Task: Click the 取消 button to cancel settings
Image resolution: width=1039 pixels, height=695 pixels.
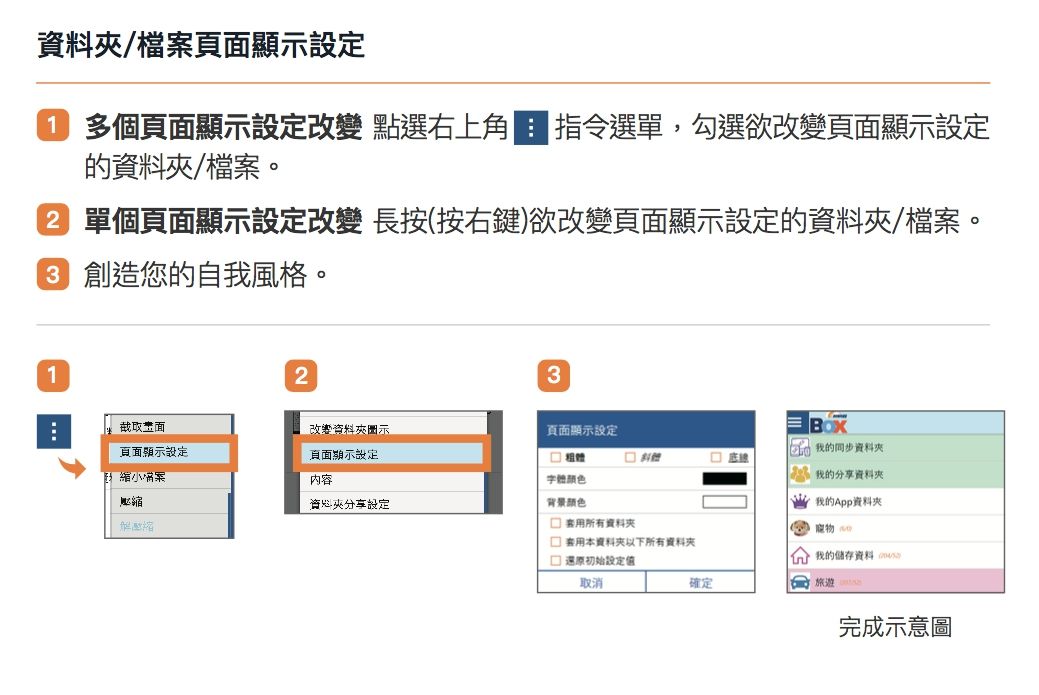Action: point(591,583)
